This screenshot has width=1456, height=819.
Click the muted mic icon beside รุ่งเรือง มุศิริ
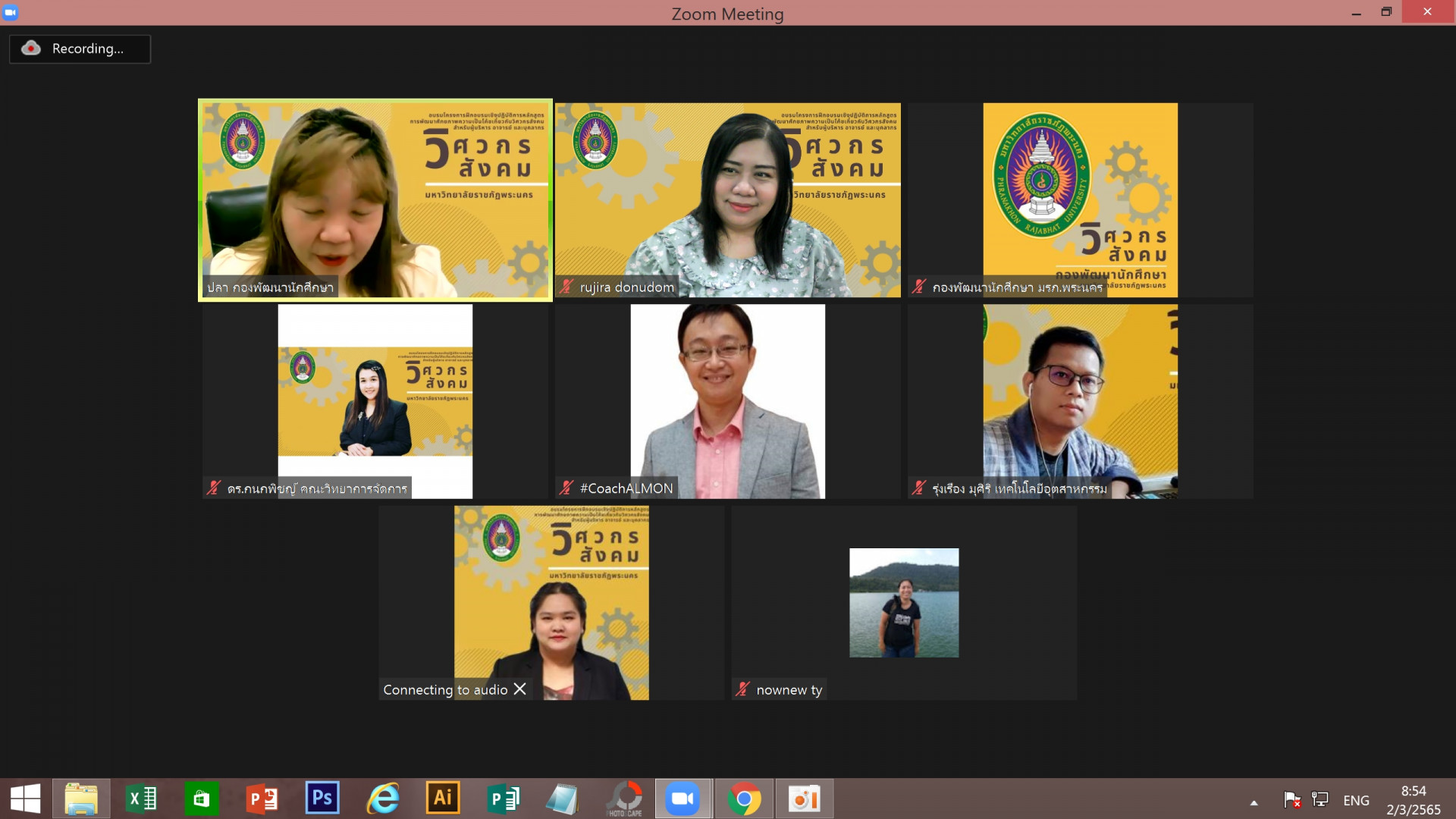click(918, 488)
